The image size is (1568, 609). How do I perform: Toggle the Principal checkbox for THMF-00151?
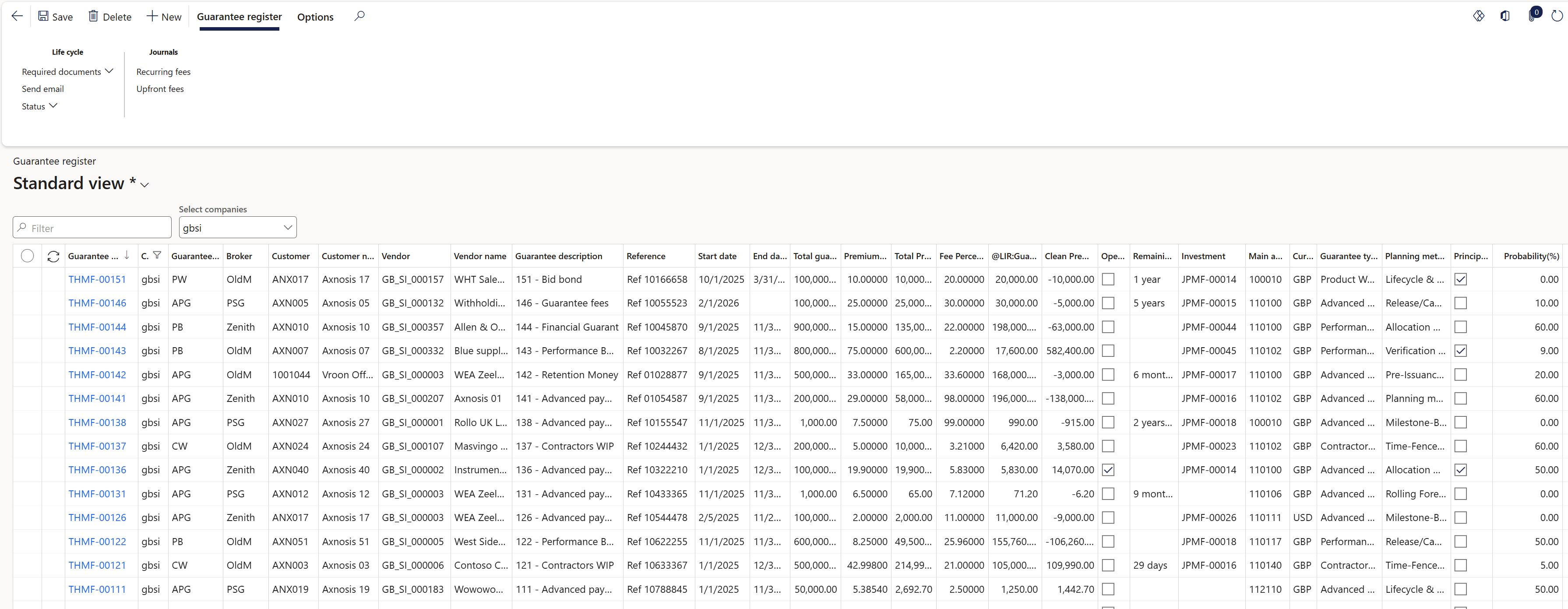tap(1460, 279)
